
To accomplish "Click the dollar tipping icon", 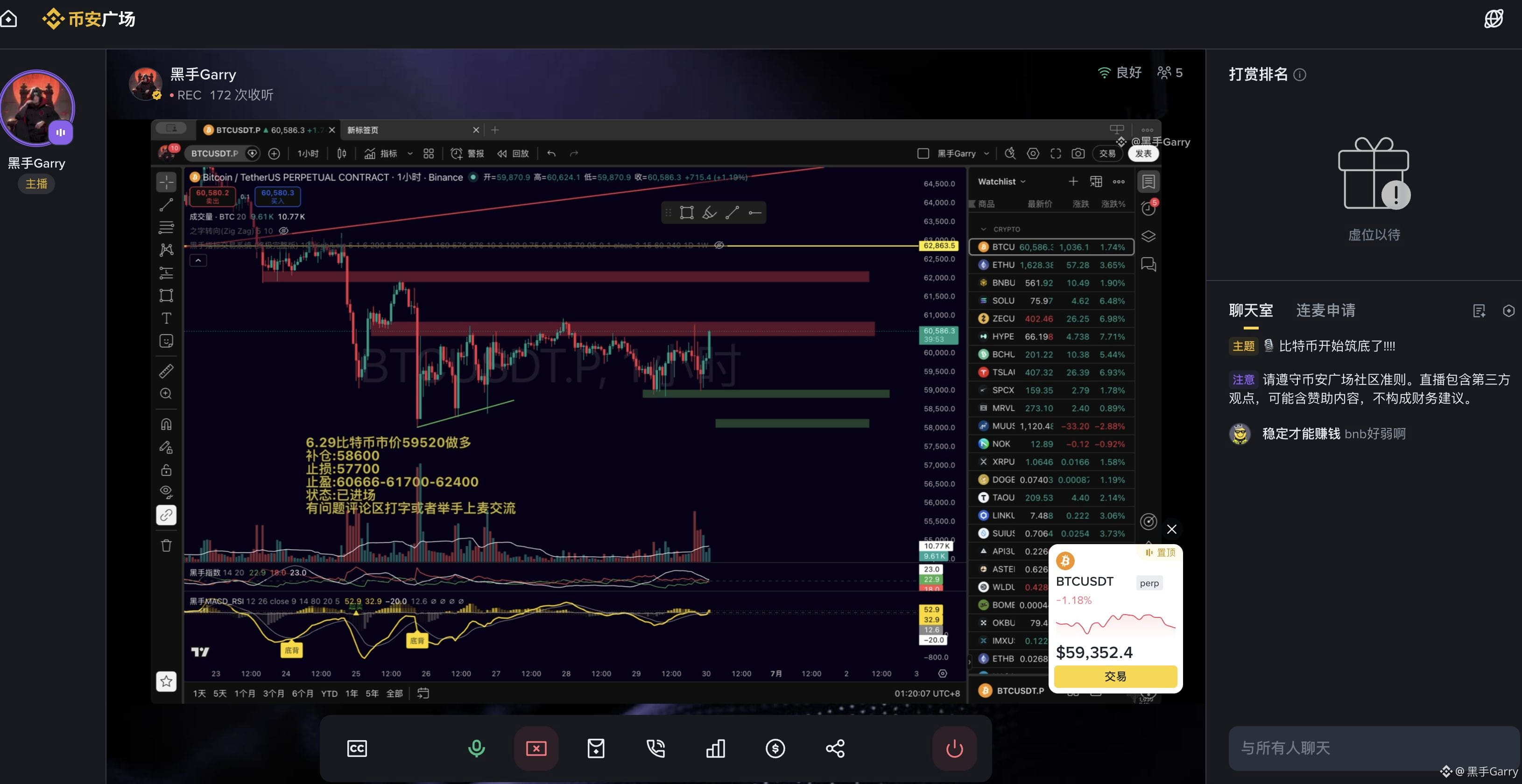I will pyautogui.click(x=775, y=749).
